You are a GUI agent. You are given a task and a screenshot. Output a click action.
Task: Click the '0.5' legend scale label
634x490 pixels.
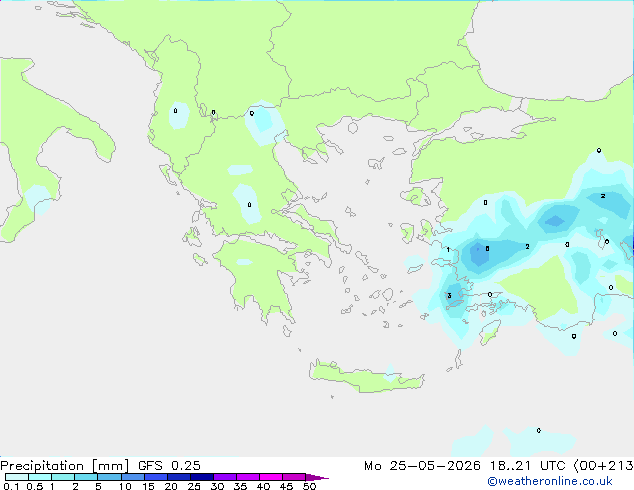click(x=34, y=486)
